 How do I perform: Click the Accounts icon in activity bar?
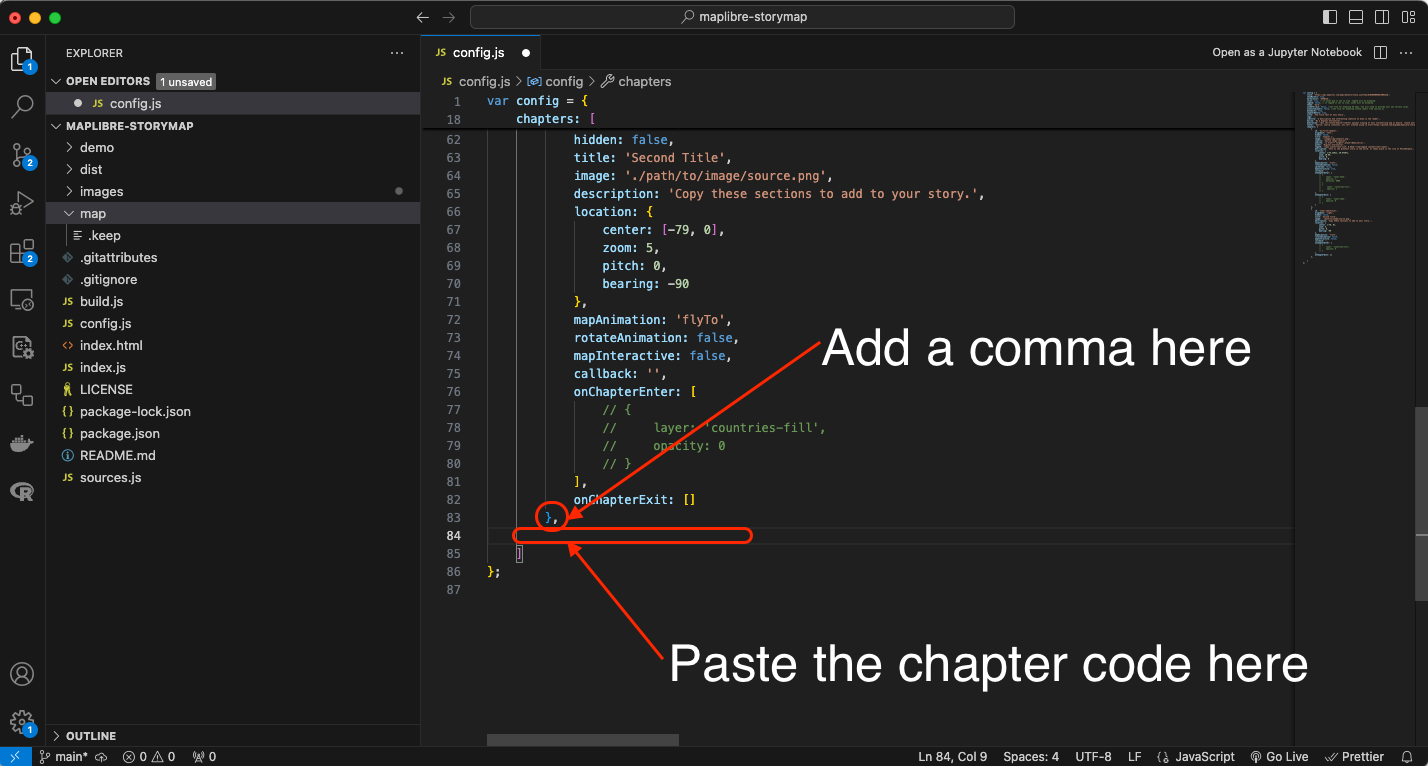coord(22,674)
